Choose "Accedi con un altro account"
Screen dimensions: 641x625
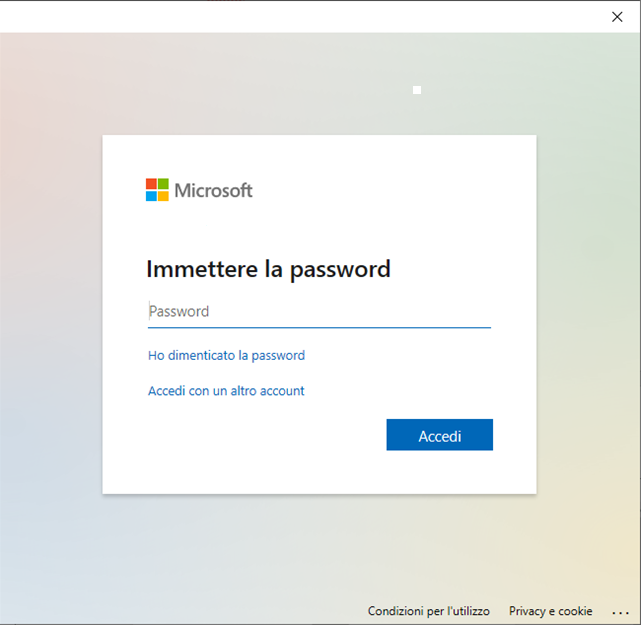click(226, 391)
